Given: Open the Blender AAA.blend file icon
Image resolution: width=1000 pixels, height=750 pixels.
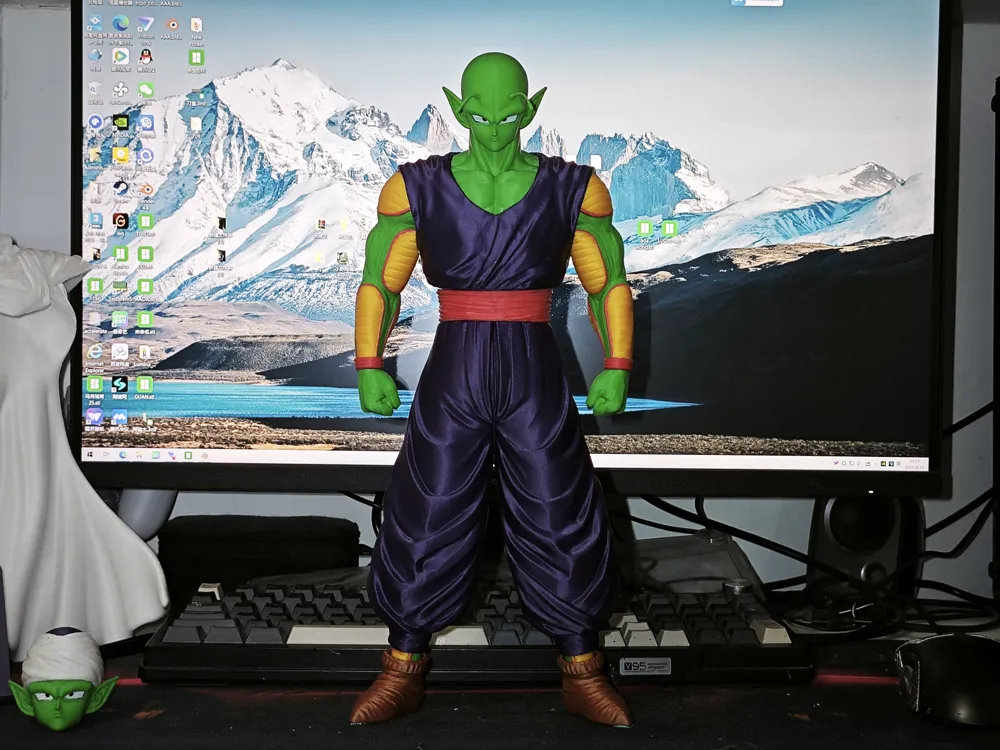Looking at the screenshot, I should 172,25.
